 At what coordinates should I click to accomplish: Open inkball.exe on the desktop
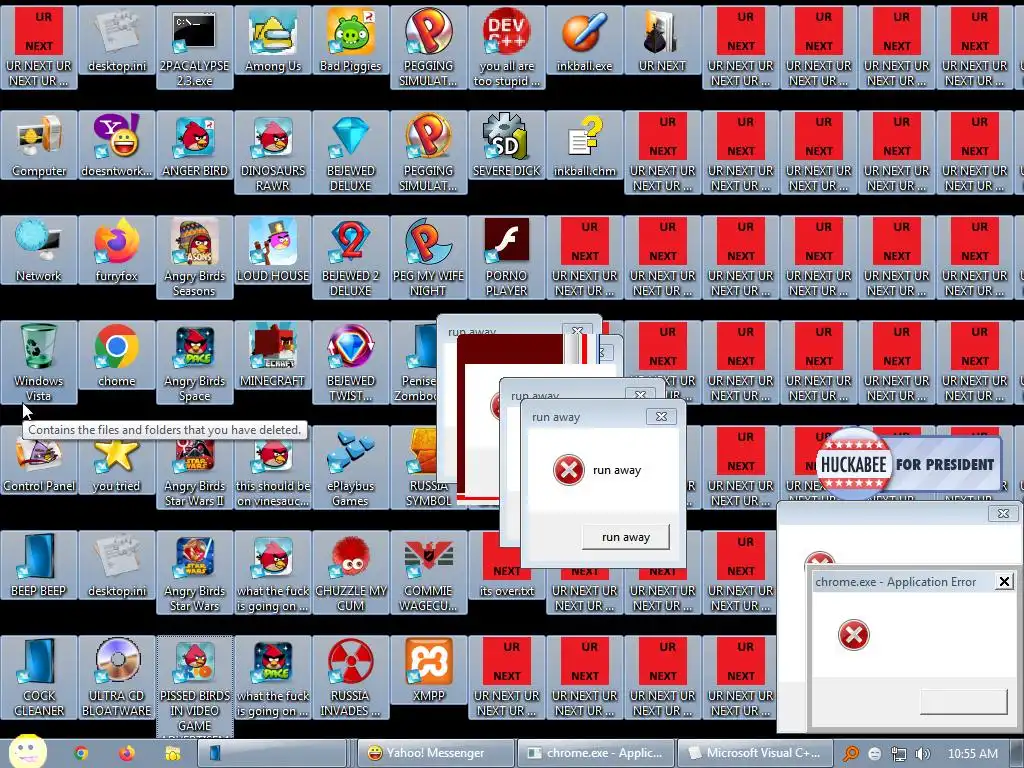click(x=584, y=40)
